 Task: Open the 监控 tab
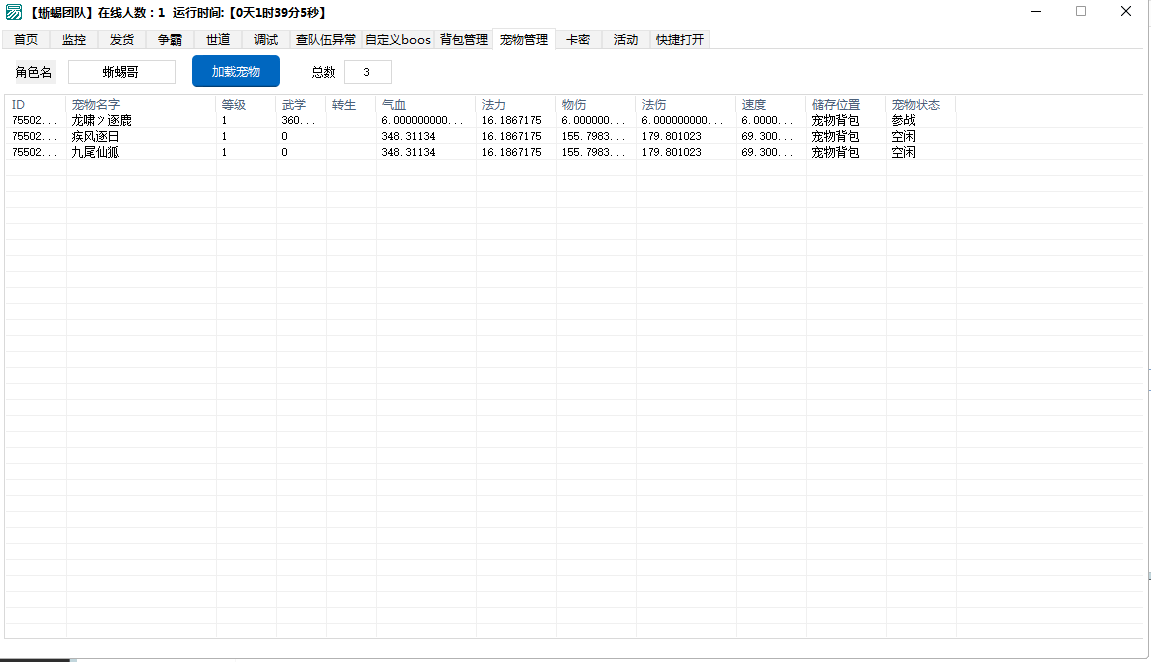[x=74, y=40]
